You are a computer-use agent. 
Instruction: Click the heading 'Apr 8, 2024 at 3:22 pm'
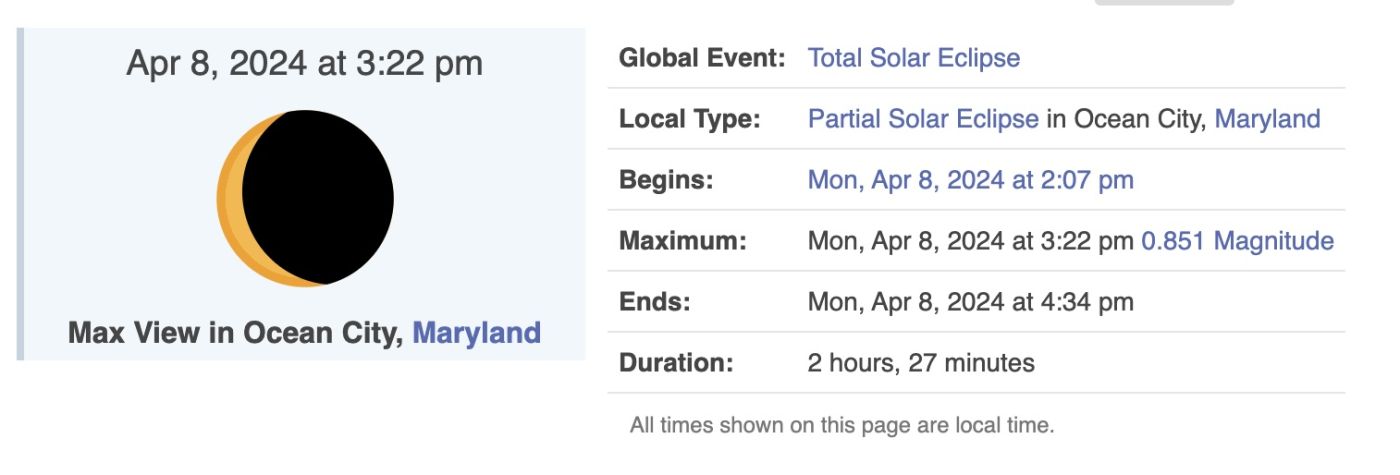pos(304,64)
